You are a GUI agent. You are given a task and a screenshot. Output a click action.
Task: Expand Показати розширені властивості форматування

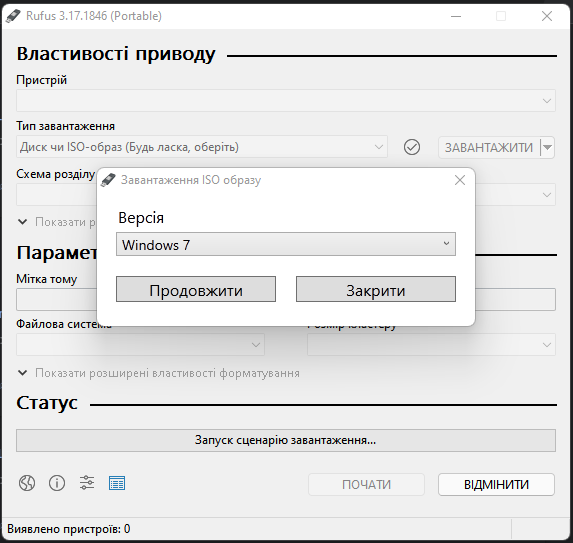click(159, 373)
